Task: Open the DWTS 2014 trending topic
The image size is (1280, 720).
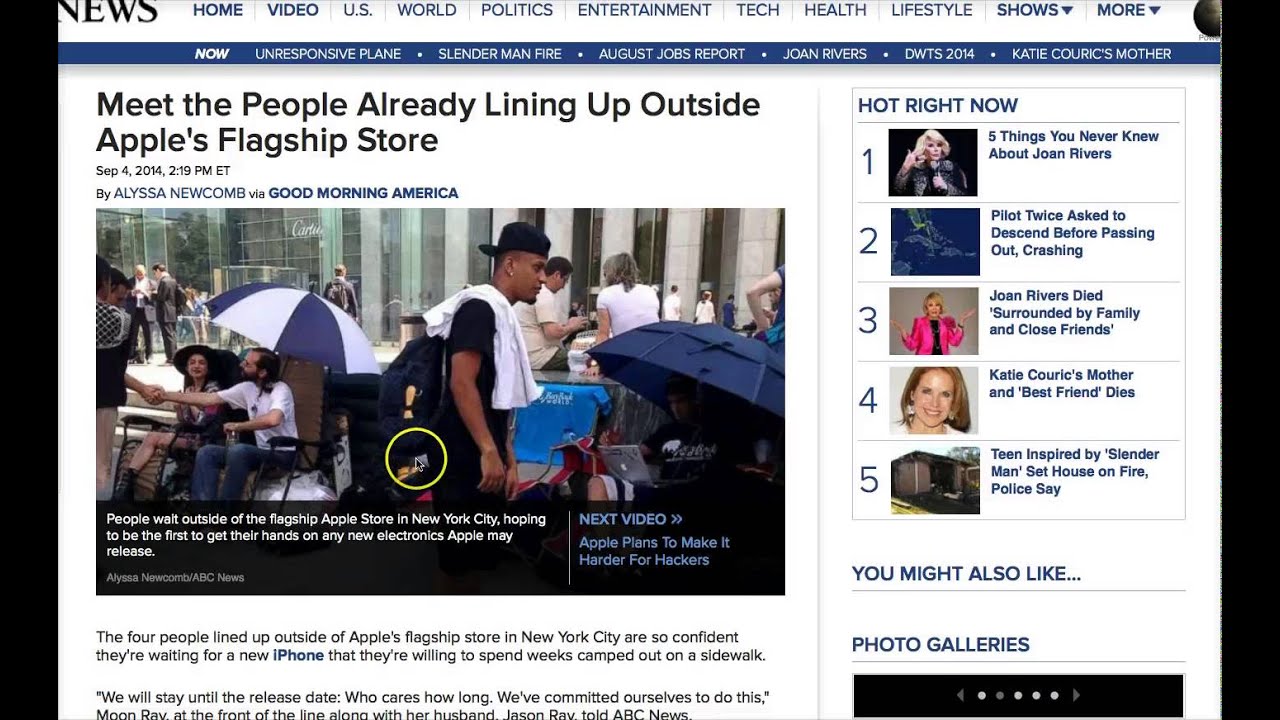Action: [x=939, y=54]
